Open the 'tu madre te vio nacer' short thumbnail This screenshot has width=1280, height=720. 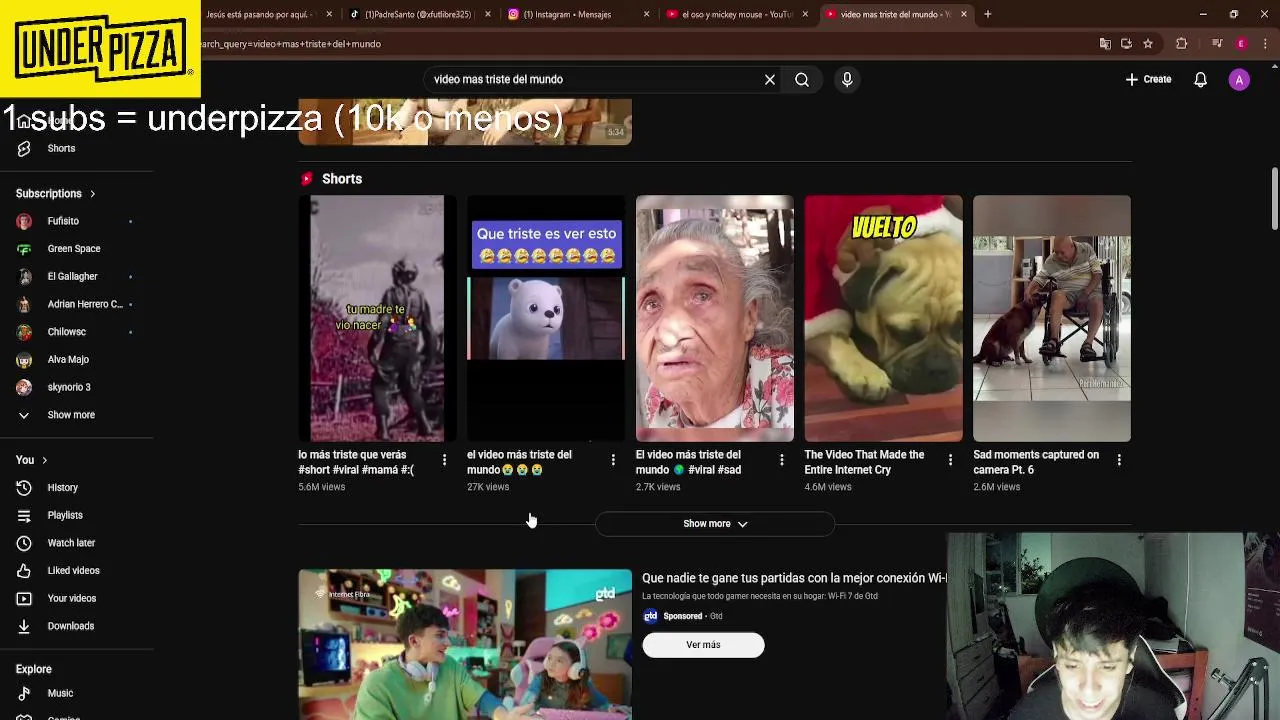377,318
